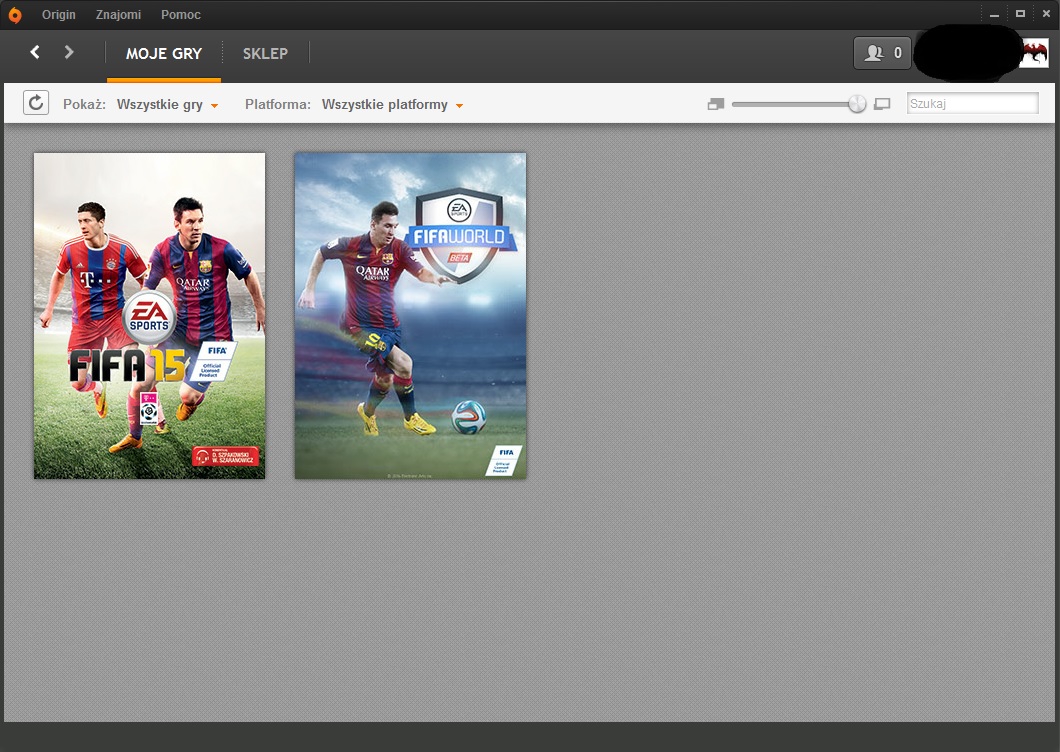The width and height of the screenshot is (1060, 752).
Task: Open the Origin menu
Action: tap(59, 15)
